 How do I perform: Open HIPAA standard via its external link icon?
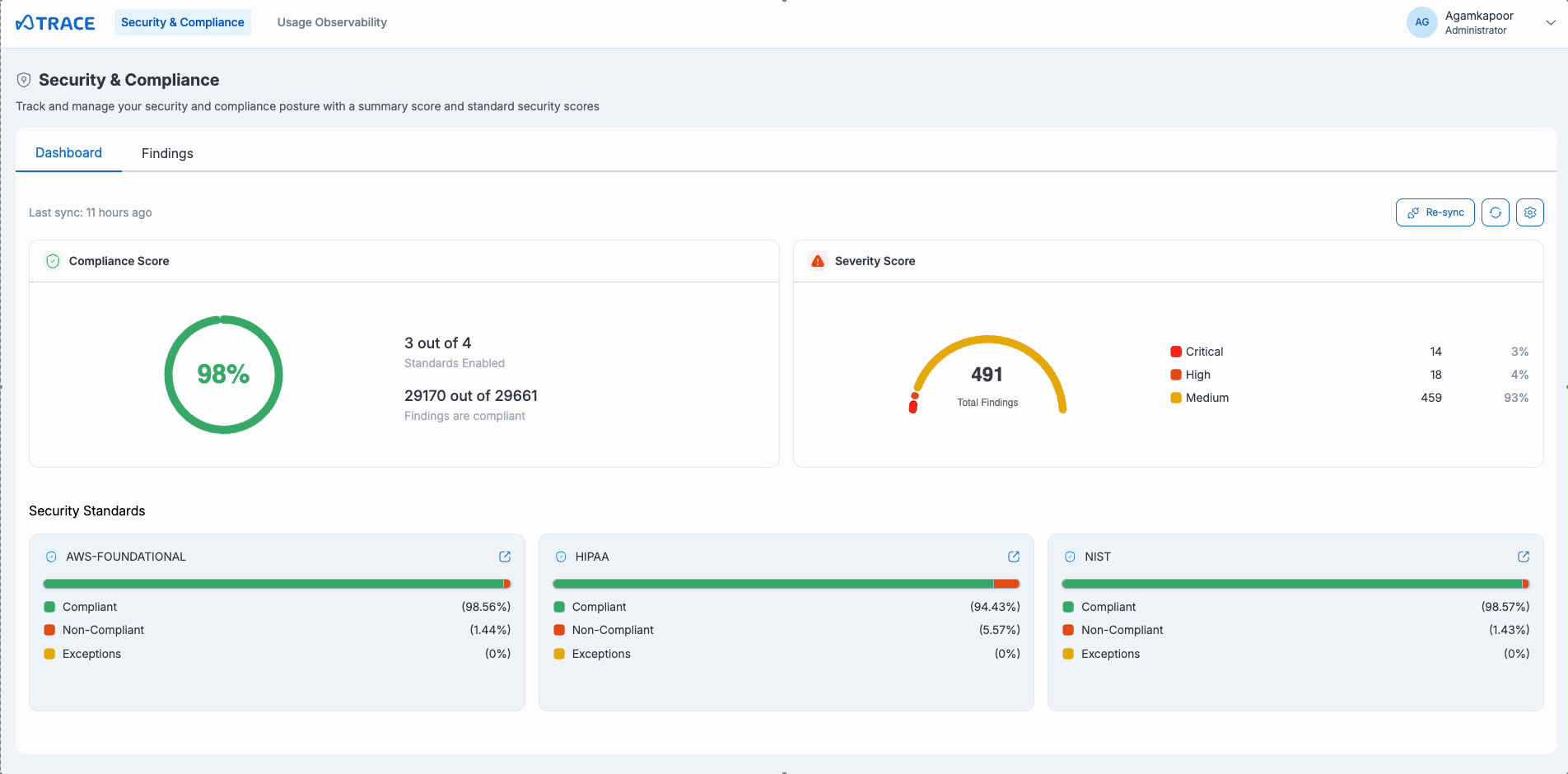(1014, 556)
